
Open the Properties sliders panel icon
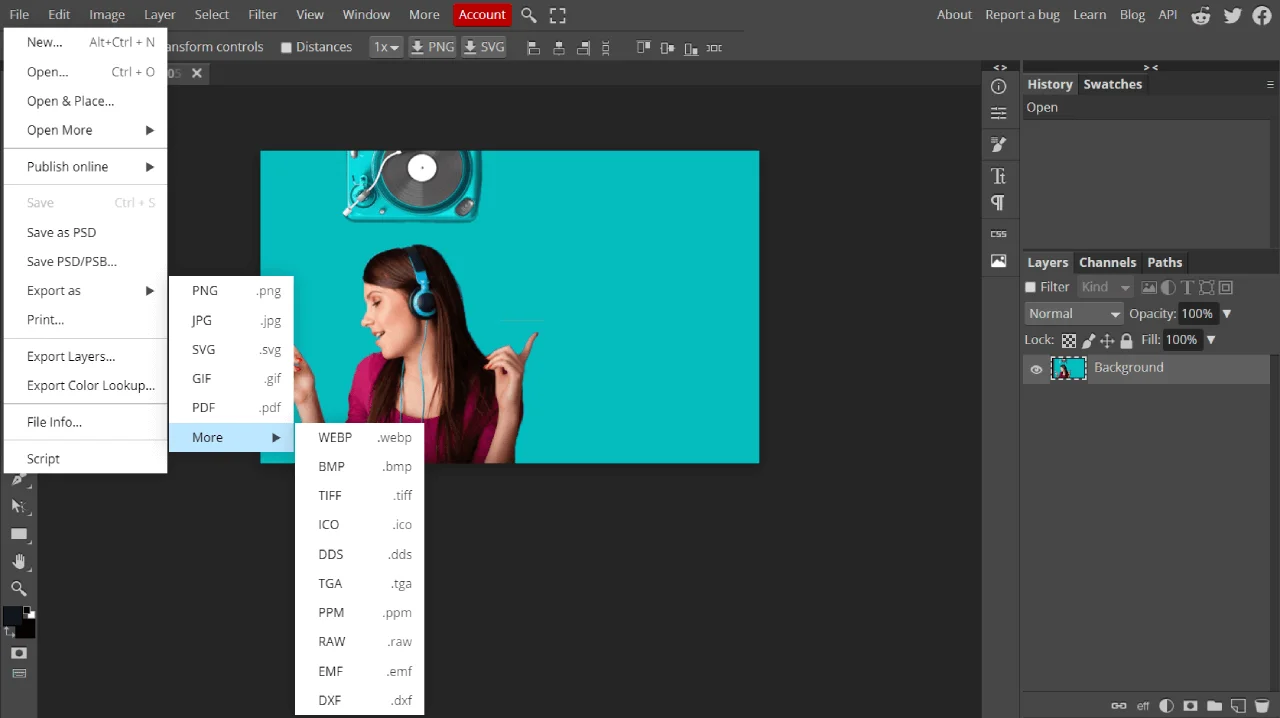[x=998, y=113]
